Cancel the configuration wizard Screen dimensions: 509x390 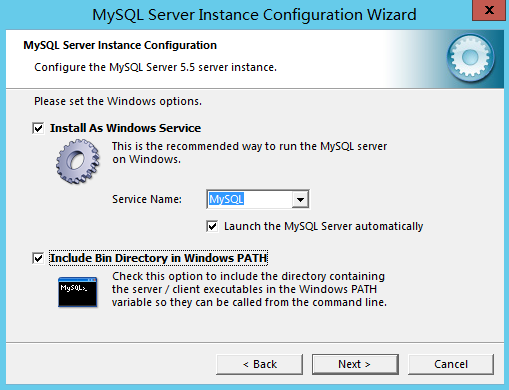451,364
